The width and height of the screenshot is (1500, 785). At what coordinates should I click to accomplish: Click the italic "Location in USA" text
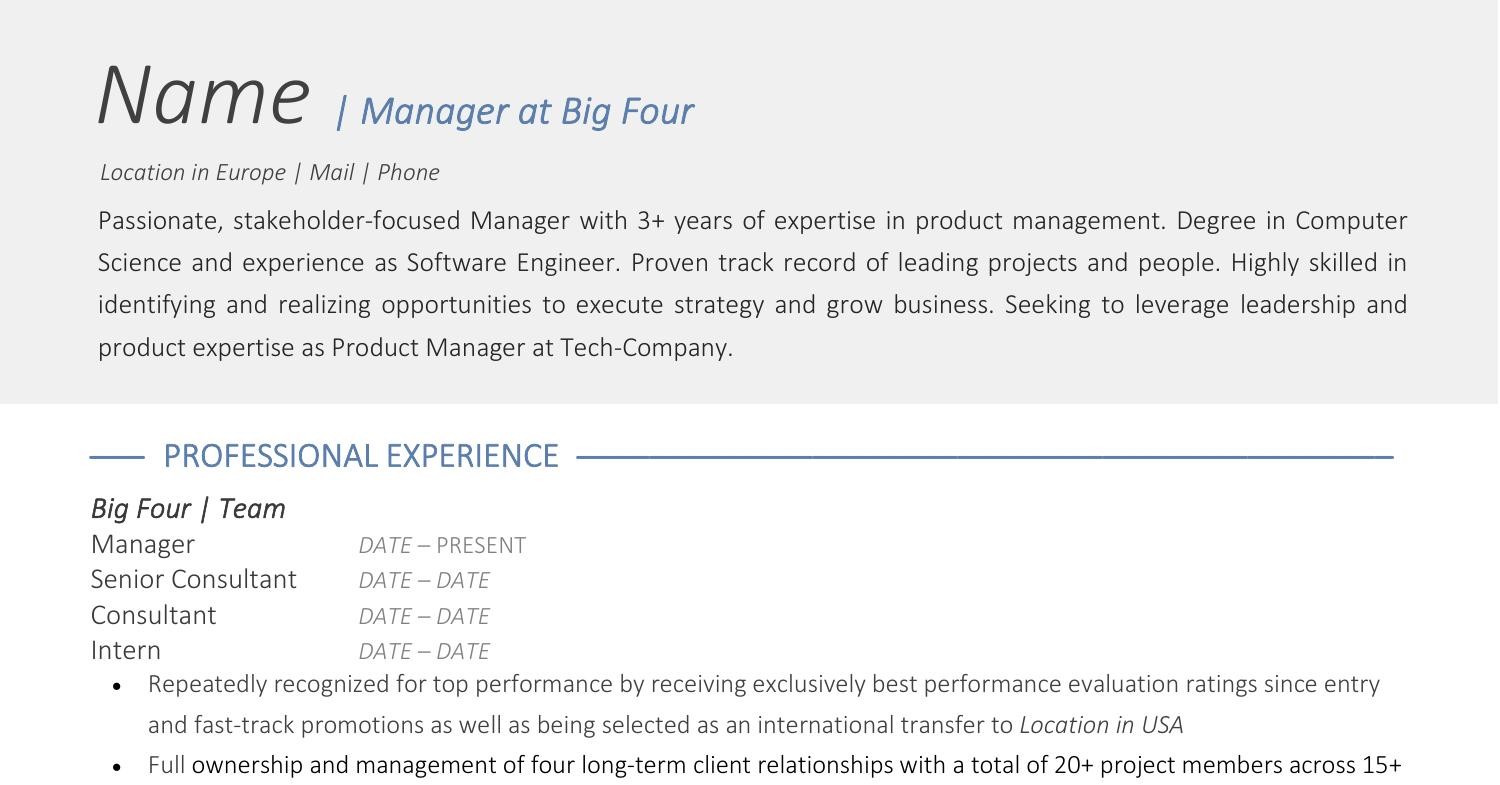pyautogui.click(x=1101, y=725)
